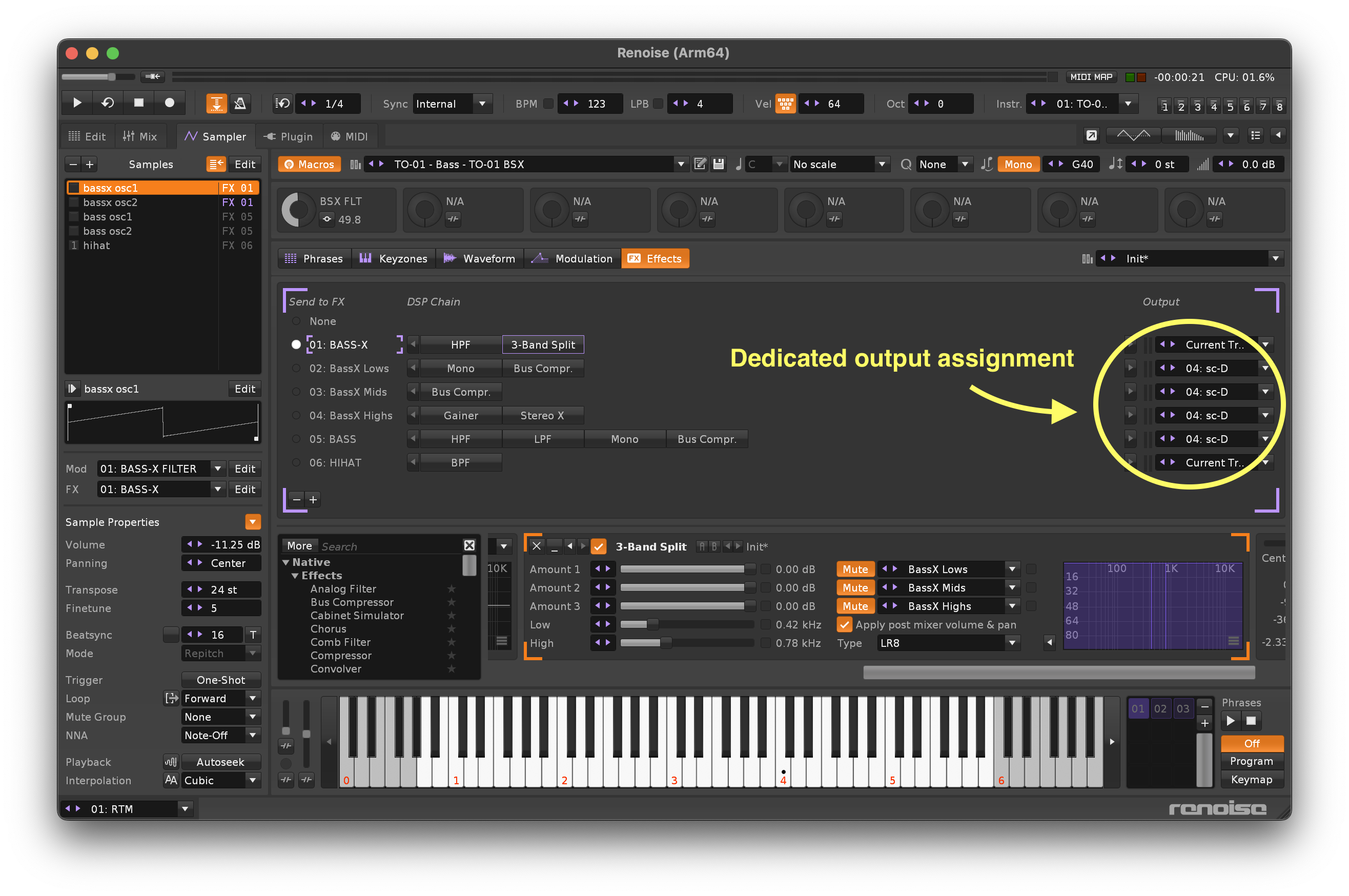Image resolution: width=1349 pixels, height=896 pixels.
Task: Click the record button in transport
Action: [x=169, y=104]
